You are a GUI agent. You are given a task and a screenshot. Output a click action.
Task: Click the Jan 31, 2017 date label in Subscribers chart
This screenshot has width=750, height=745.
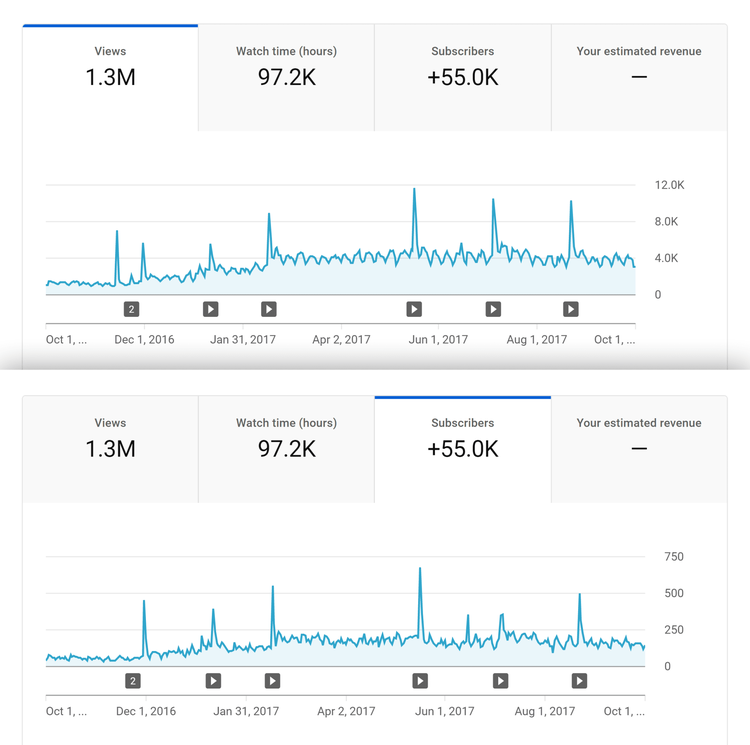246,711
